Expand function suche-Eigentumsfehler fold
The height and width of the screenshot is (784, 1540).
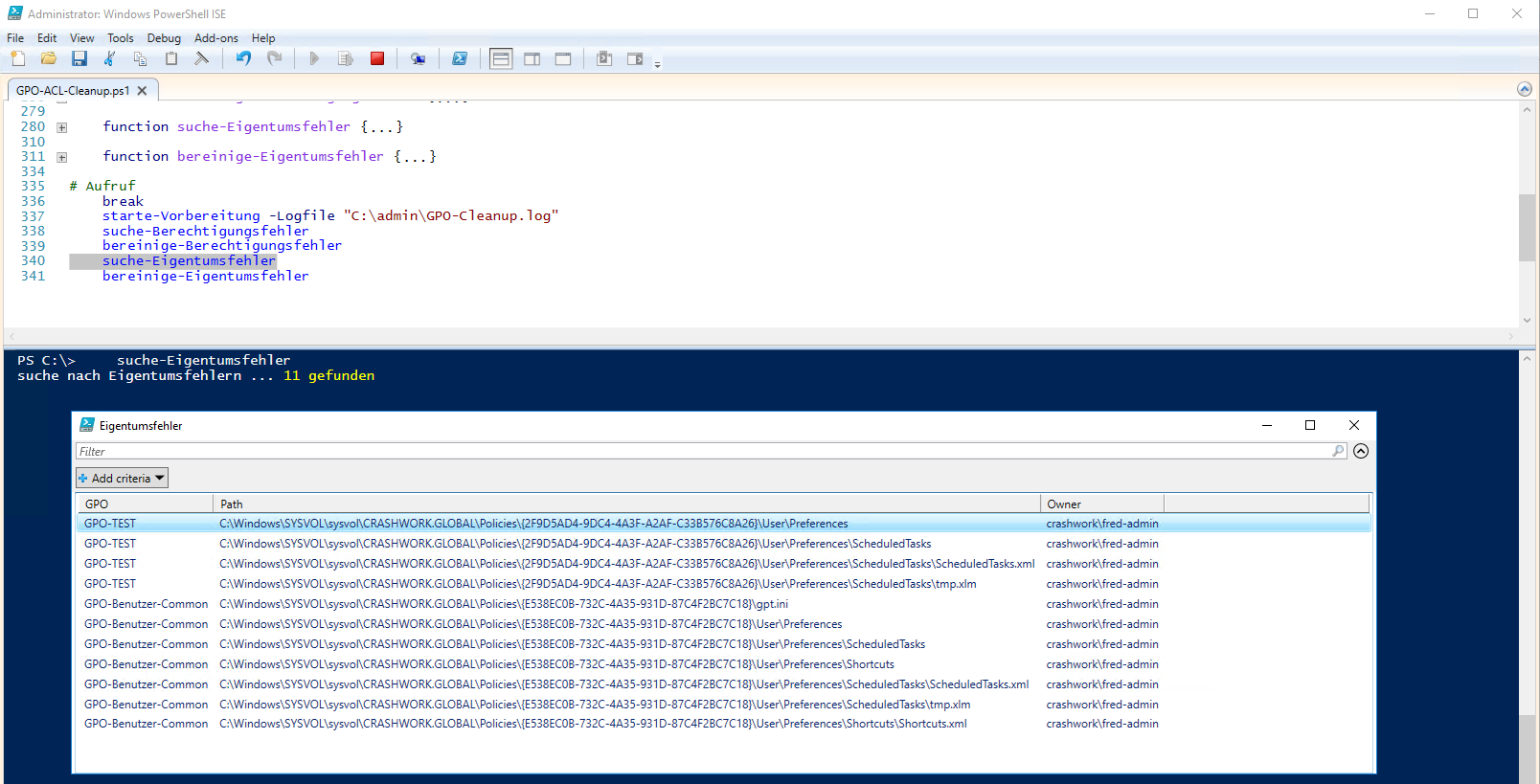pos(62,127)
